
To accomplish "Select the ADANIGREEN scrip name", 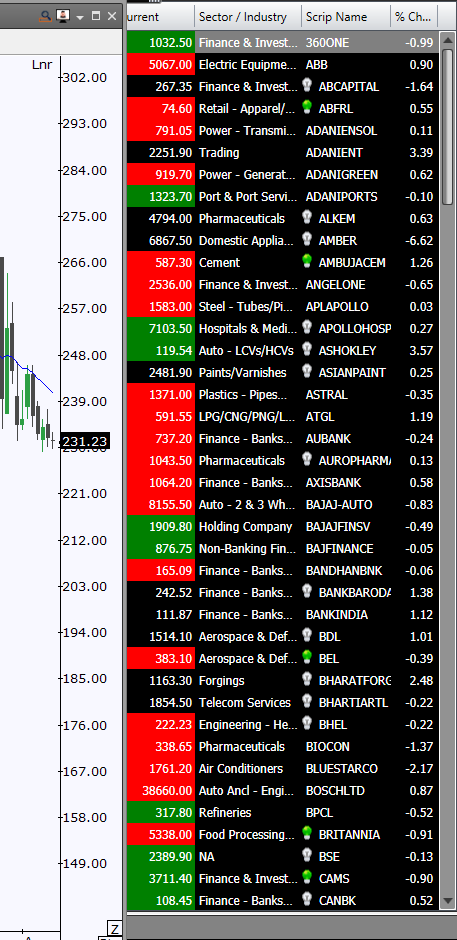I will [342, 174].
